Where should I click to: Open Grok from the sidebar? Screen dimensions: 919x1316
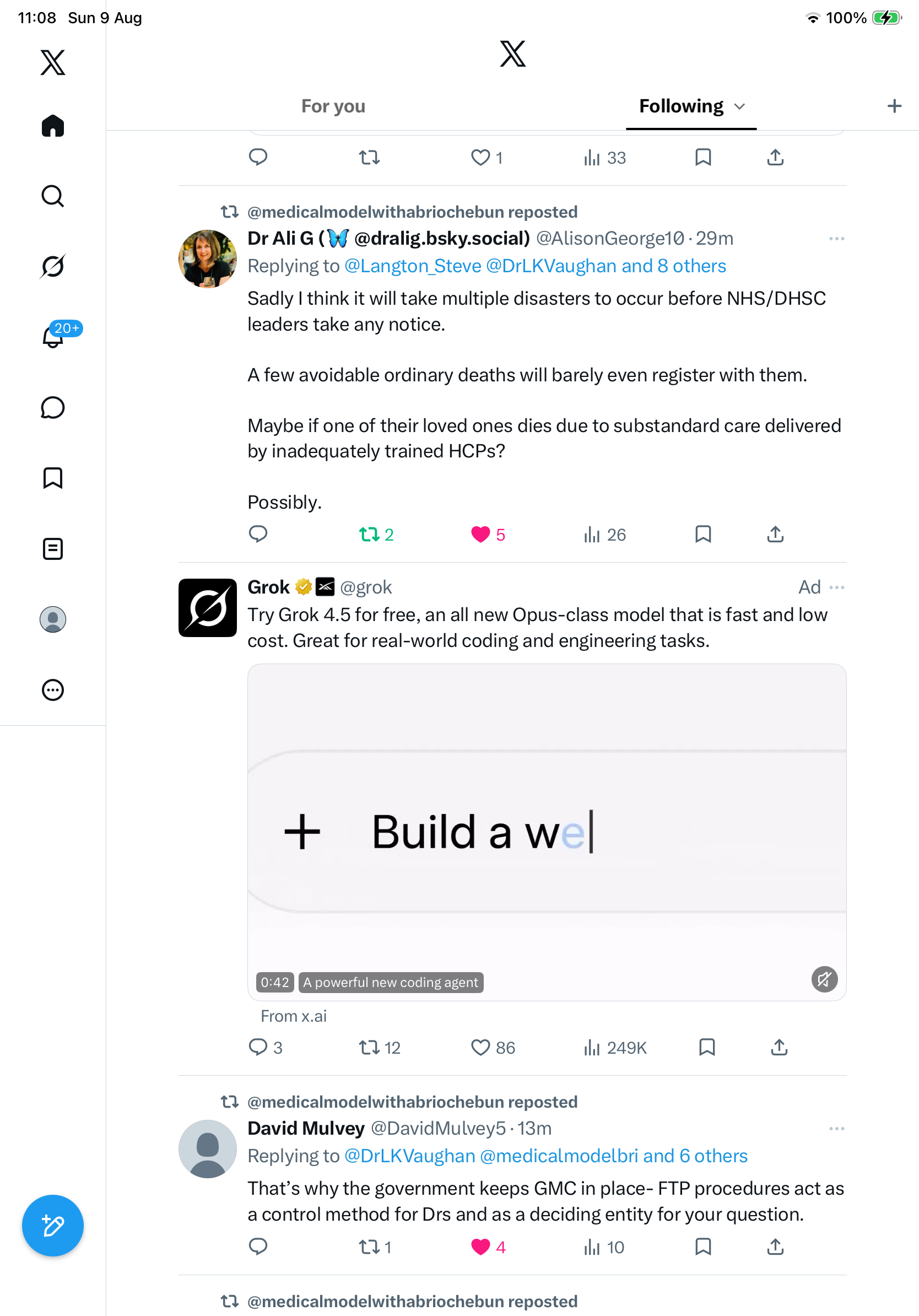53,267
